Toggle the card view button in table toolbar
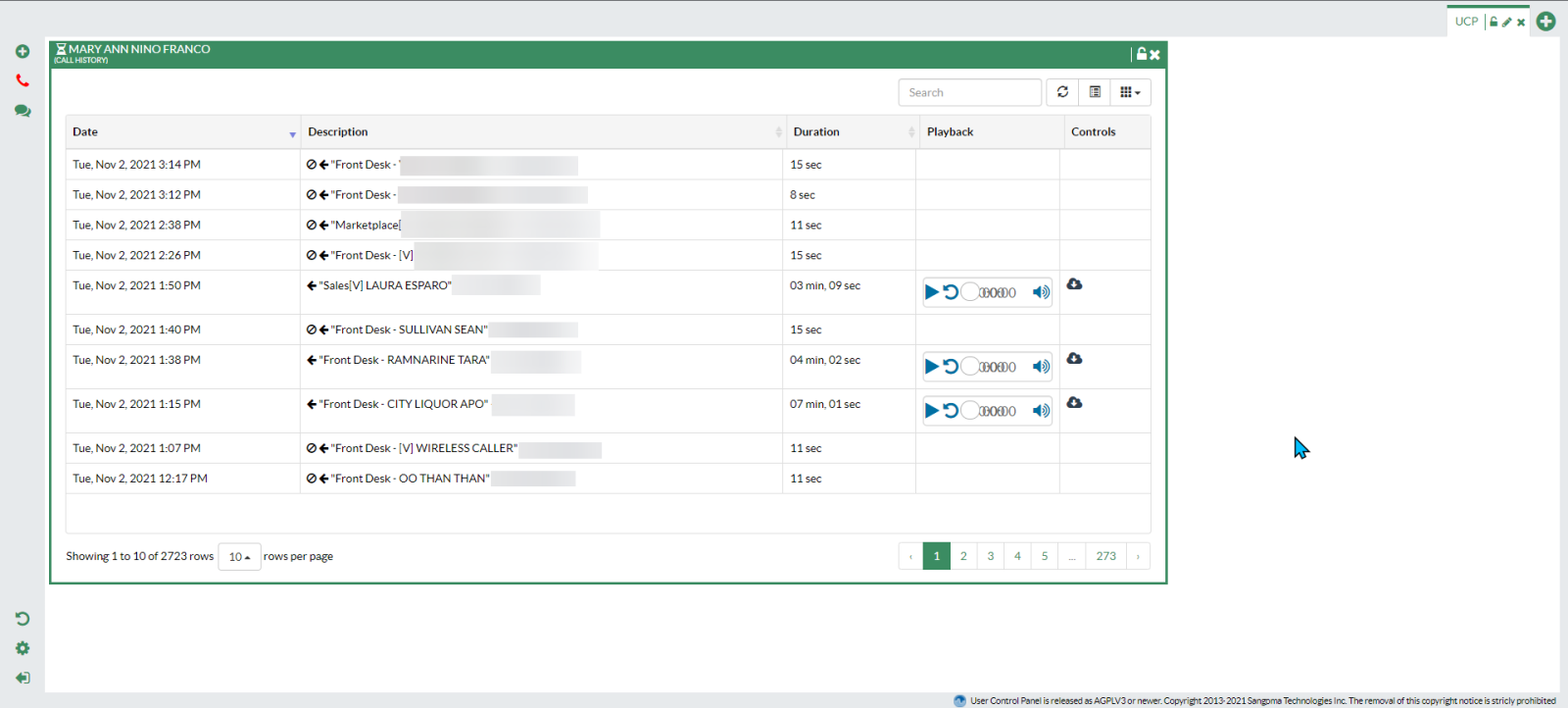The width and height of the screenshot is (1568, 708). point(1095,92)
